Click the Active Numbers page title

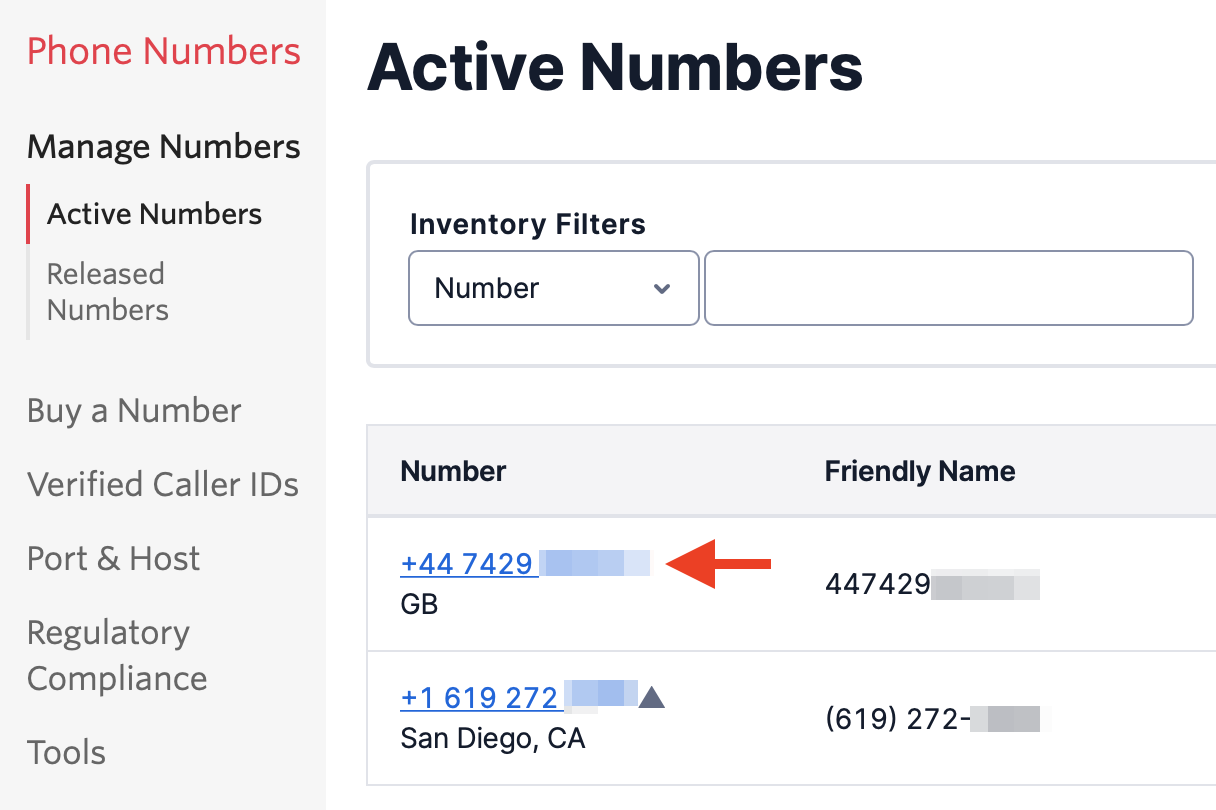pyautogui.click(x=615, y=68)
